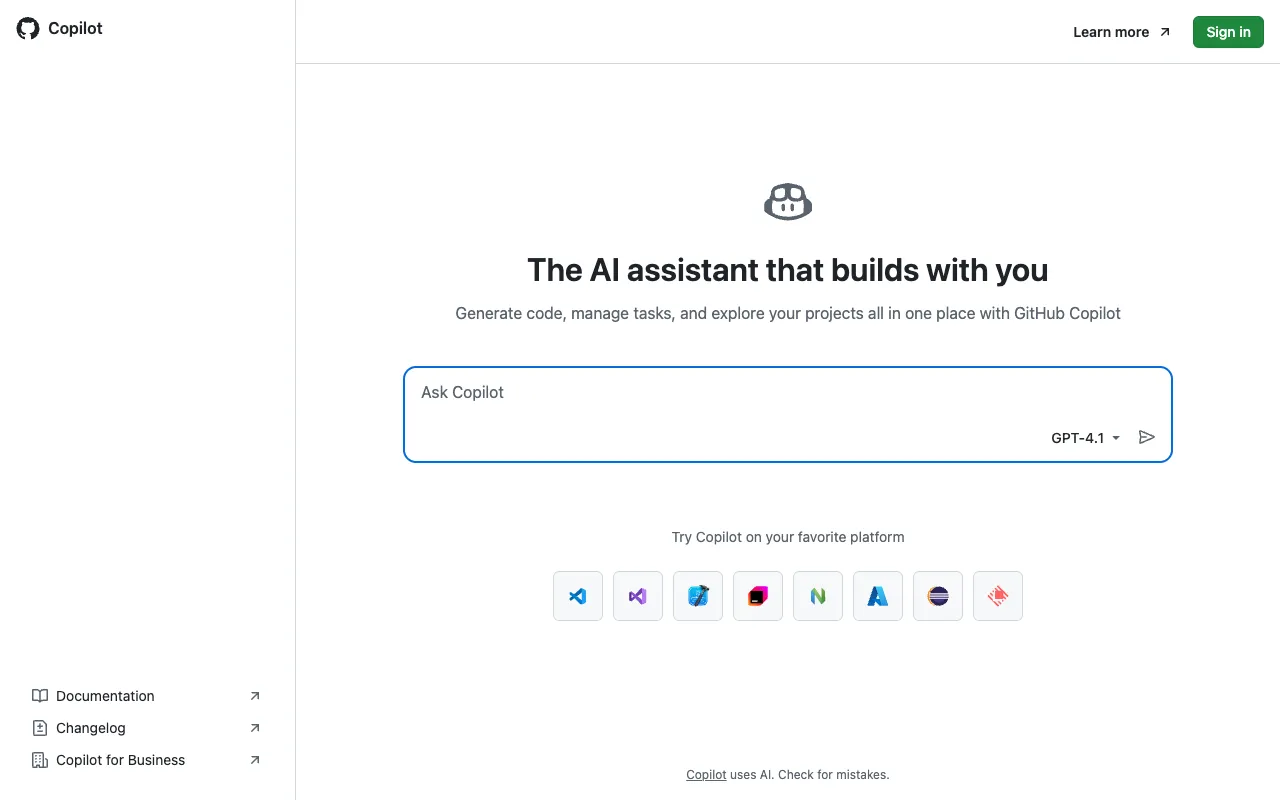Open Copilot on VS Code
Viewport: 1280px width, 800px height.
578,595
